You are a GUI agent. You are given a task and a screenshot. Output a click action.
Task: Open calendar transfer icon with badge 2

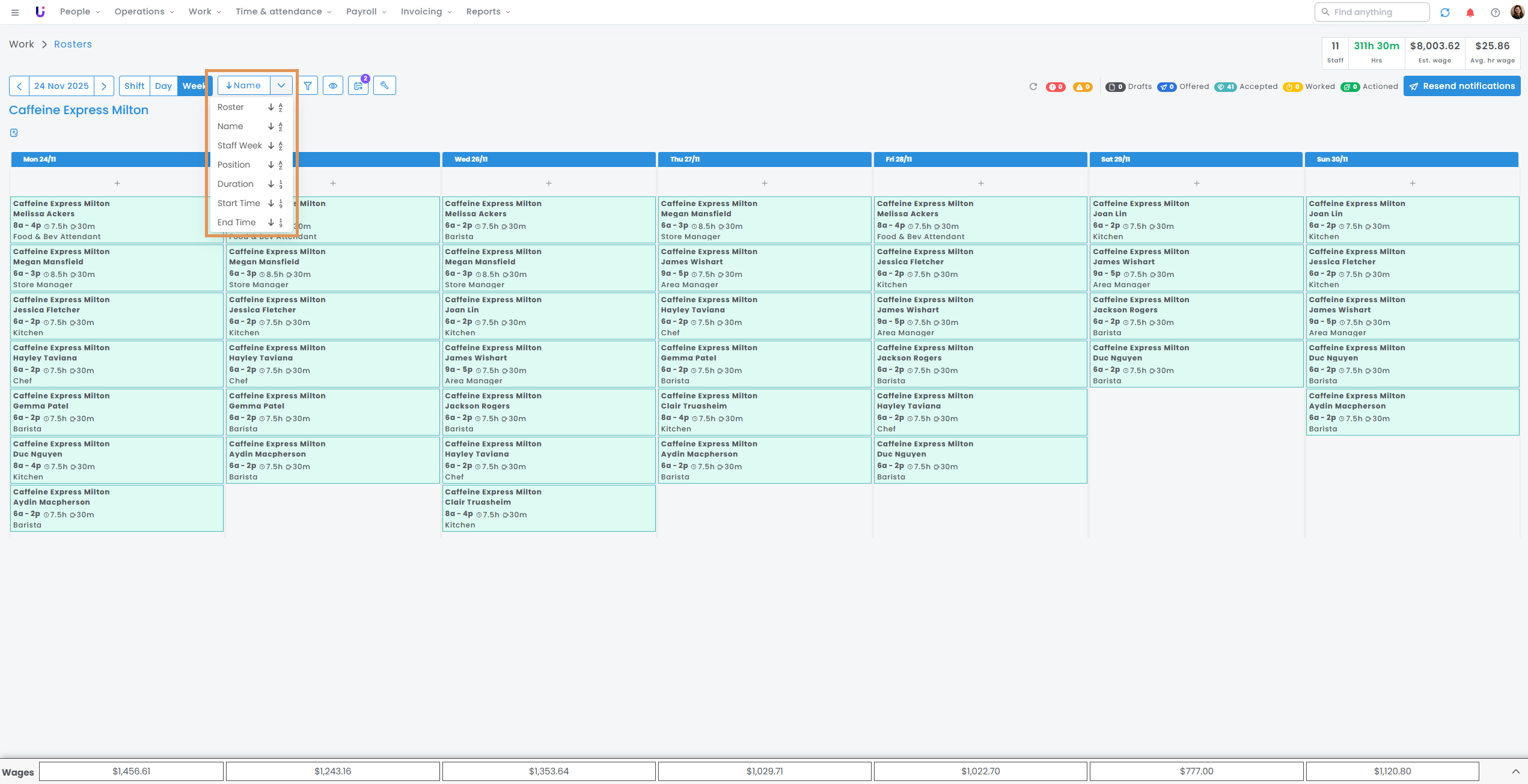(x=358, y=86)
